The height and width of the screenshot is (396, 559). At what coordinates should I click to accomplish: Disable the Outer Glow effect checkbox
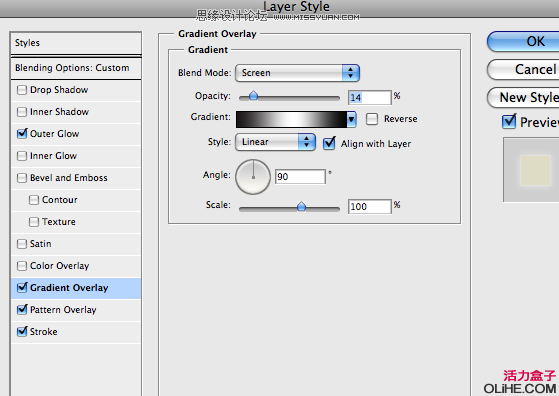(22, 134)
